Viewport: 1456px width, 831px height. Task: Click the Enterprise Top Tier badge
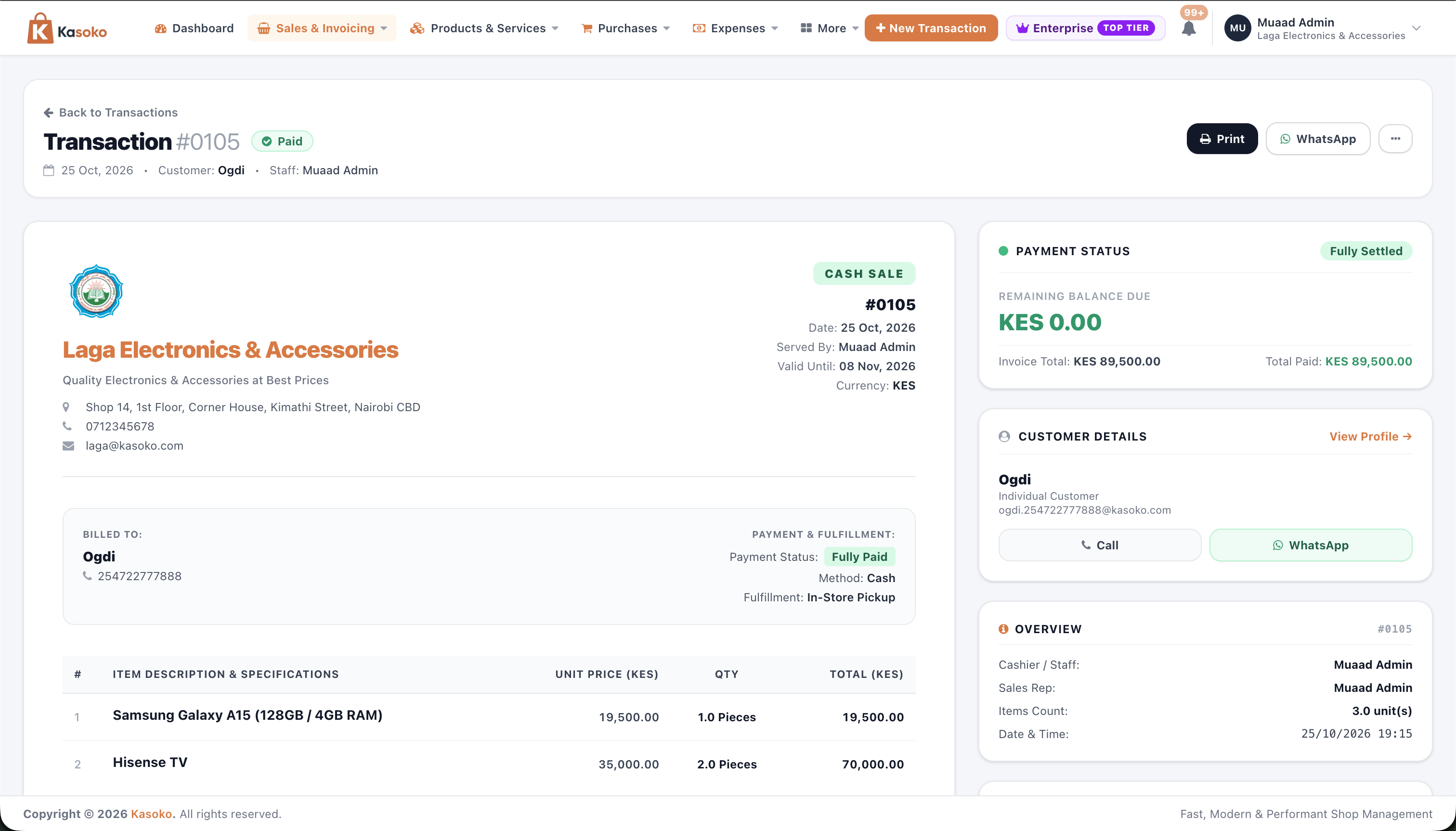click(x=1086, y=28)
